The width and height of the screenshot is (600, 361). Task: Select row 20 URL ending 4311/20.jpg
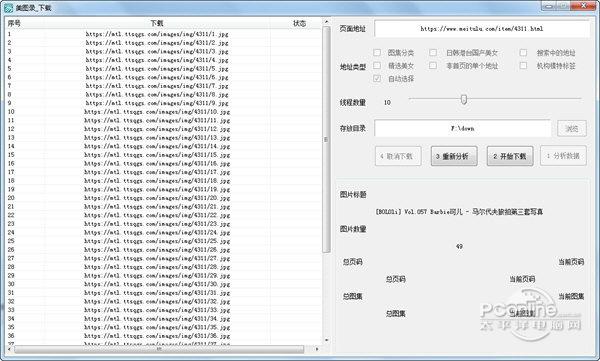157,198
